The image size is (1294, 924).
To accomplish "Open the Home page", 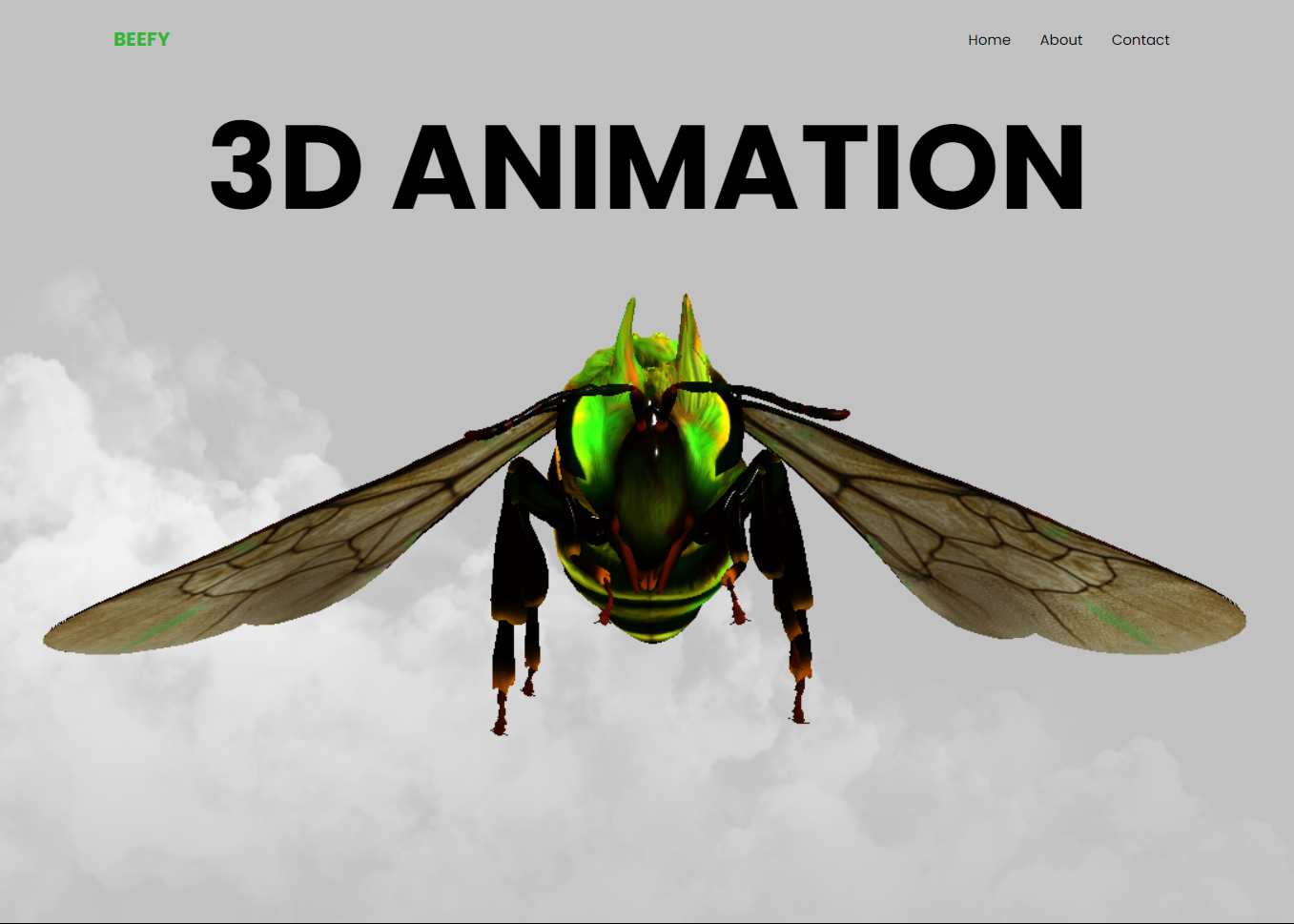I will 989,40.
